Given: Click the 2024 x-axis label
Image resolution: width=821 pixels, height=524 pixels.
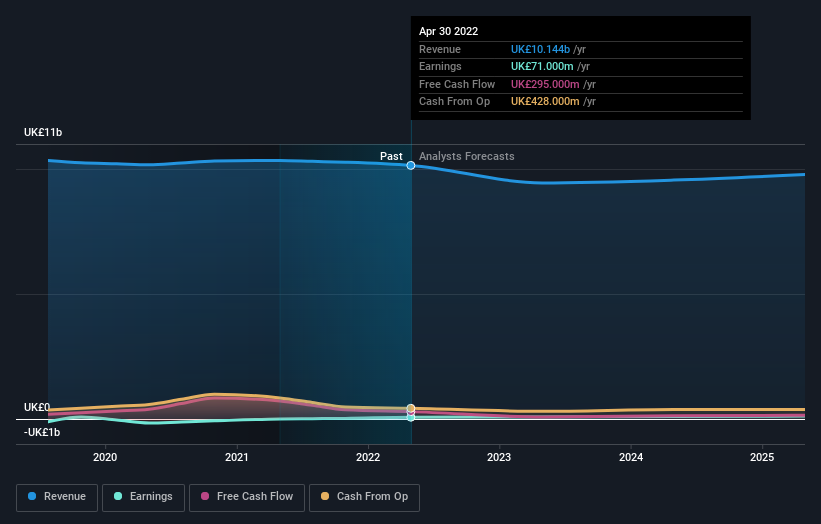Looking at the screenshot, I should click(x=631, y=457).
